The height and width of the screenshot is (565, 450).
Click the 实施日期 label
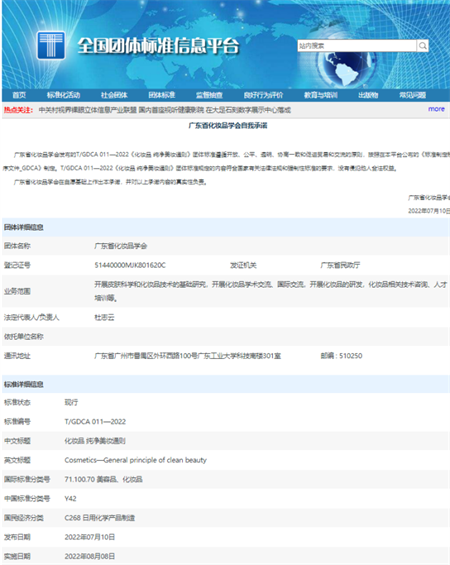click(17, 556)
